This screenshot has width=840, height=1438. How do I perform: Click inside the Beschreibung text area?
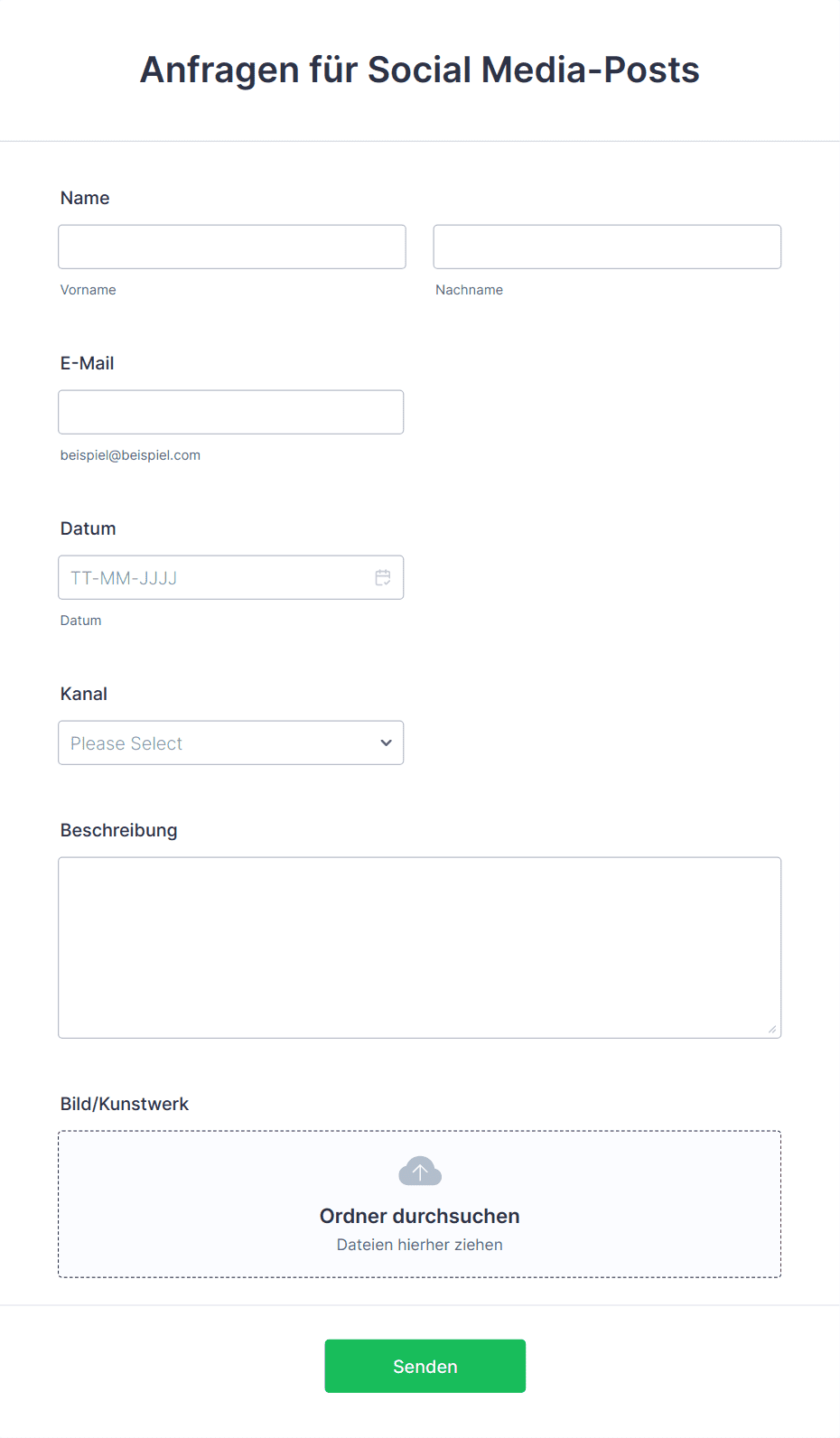[x=420, y=948]
